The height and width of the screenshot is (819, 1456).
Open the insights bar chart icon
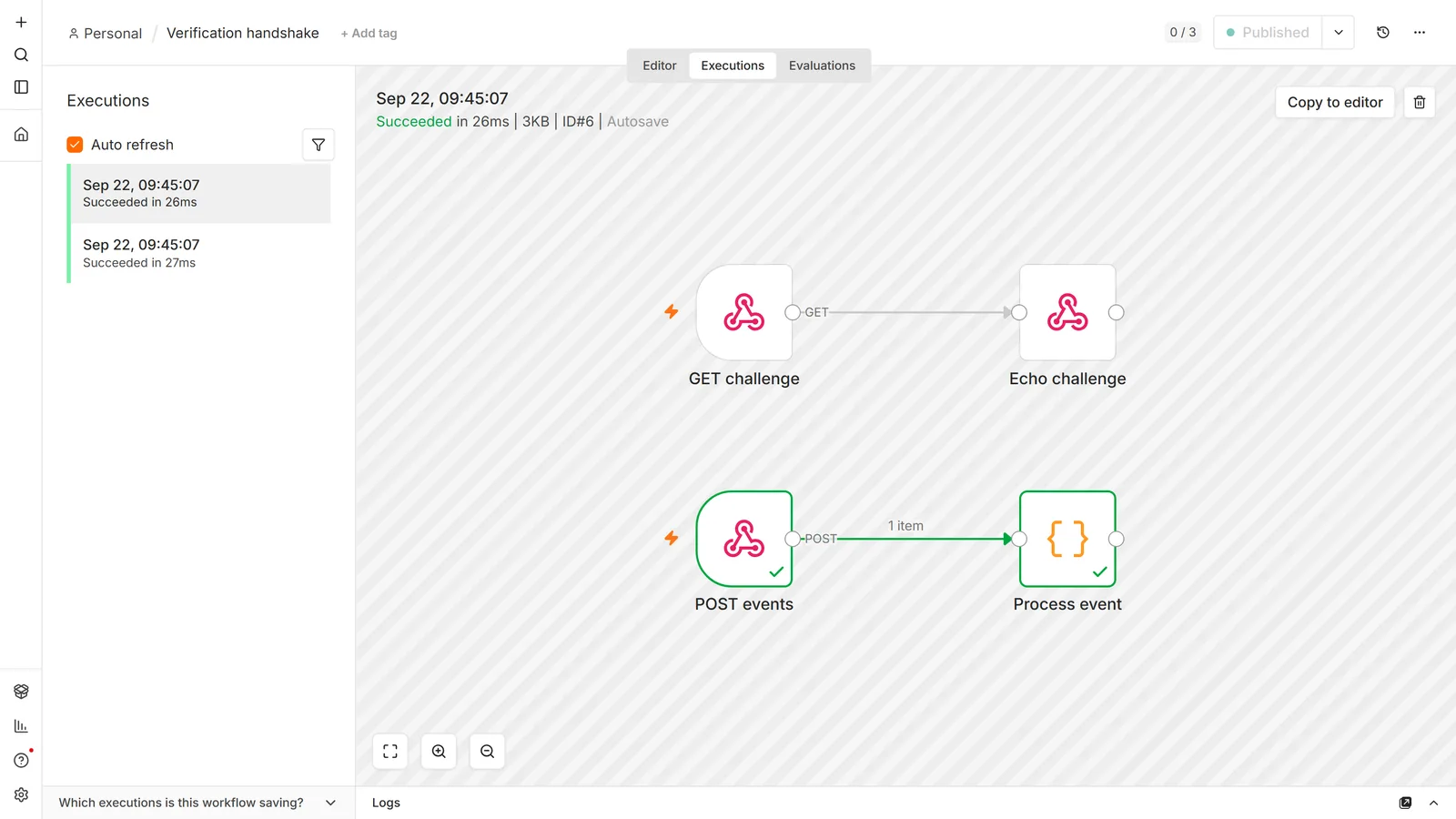pyautogui.click(x=21, y=726)
